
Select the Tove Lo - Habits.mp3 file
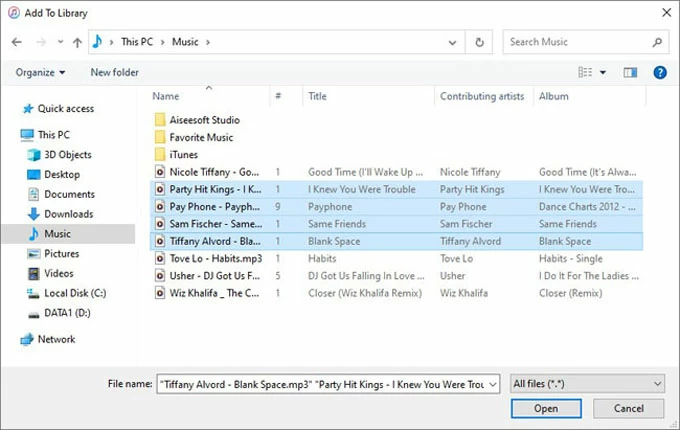(x=210, y=260)
